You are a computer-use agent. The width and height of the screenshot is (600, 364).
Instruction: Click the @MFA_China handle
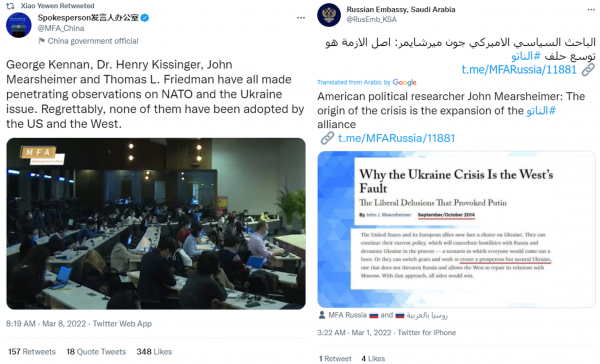point(61,28)
